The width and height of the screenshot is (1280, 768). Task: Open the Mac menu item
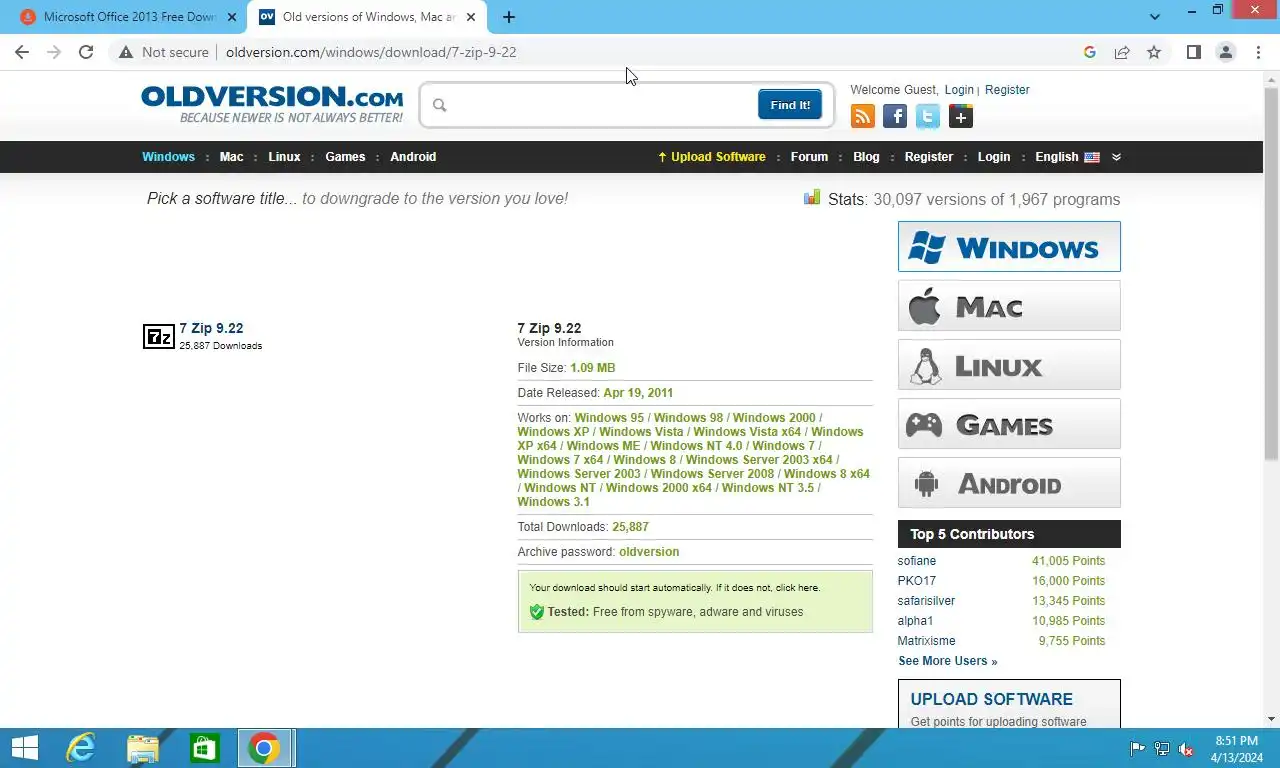pos(231,157)
